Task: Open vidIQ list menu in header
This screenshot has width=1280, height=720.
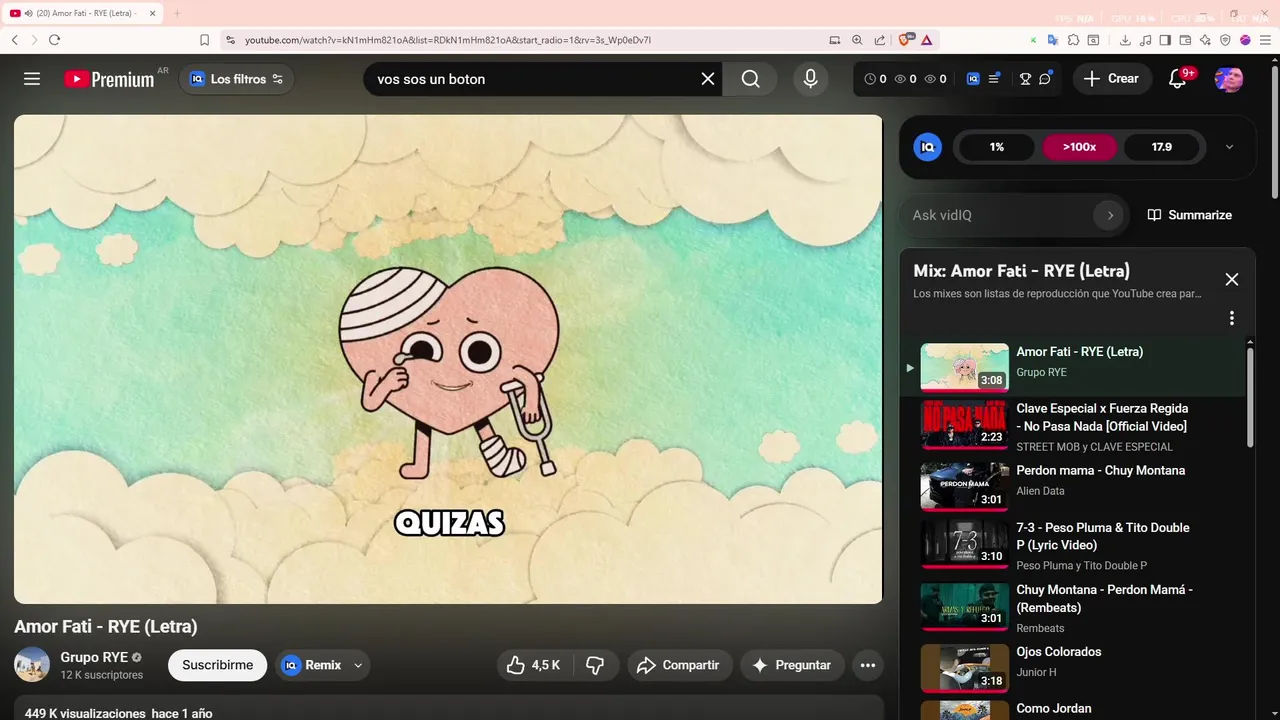Action: [994, 79]
